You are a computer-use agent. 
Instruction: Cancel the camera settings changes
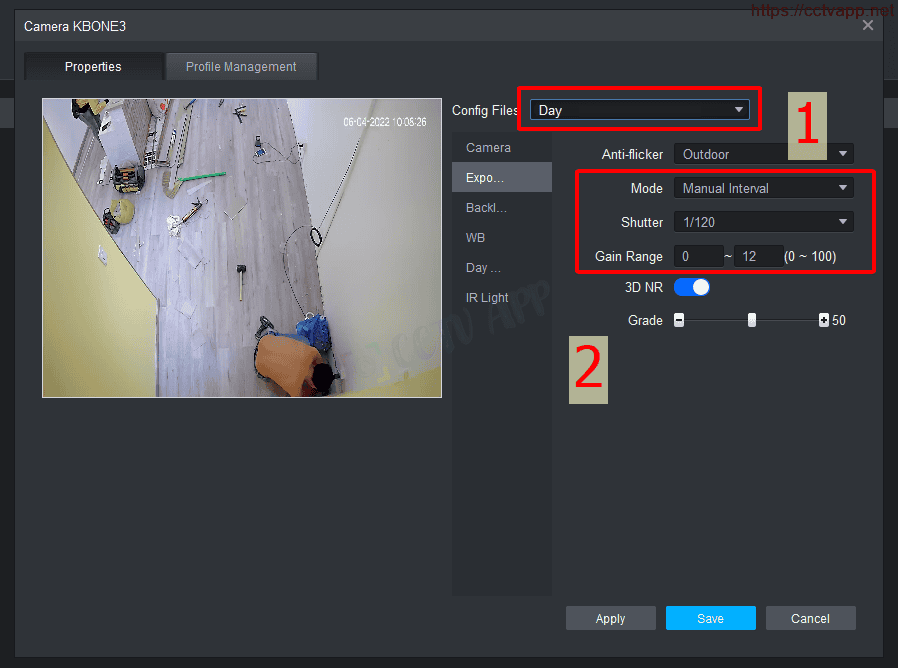pos(810,619)
